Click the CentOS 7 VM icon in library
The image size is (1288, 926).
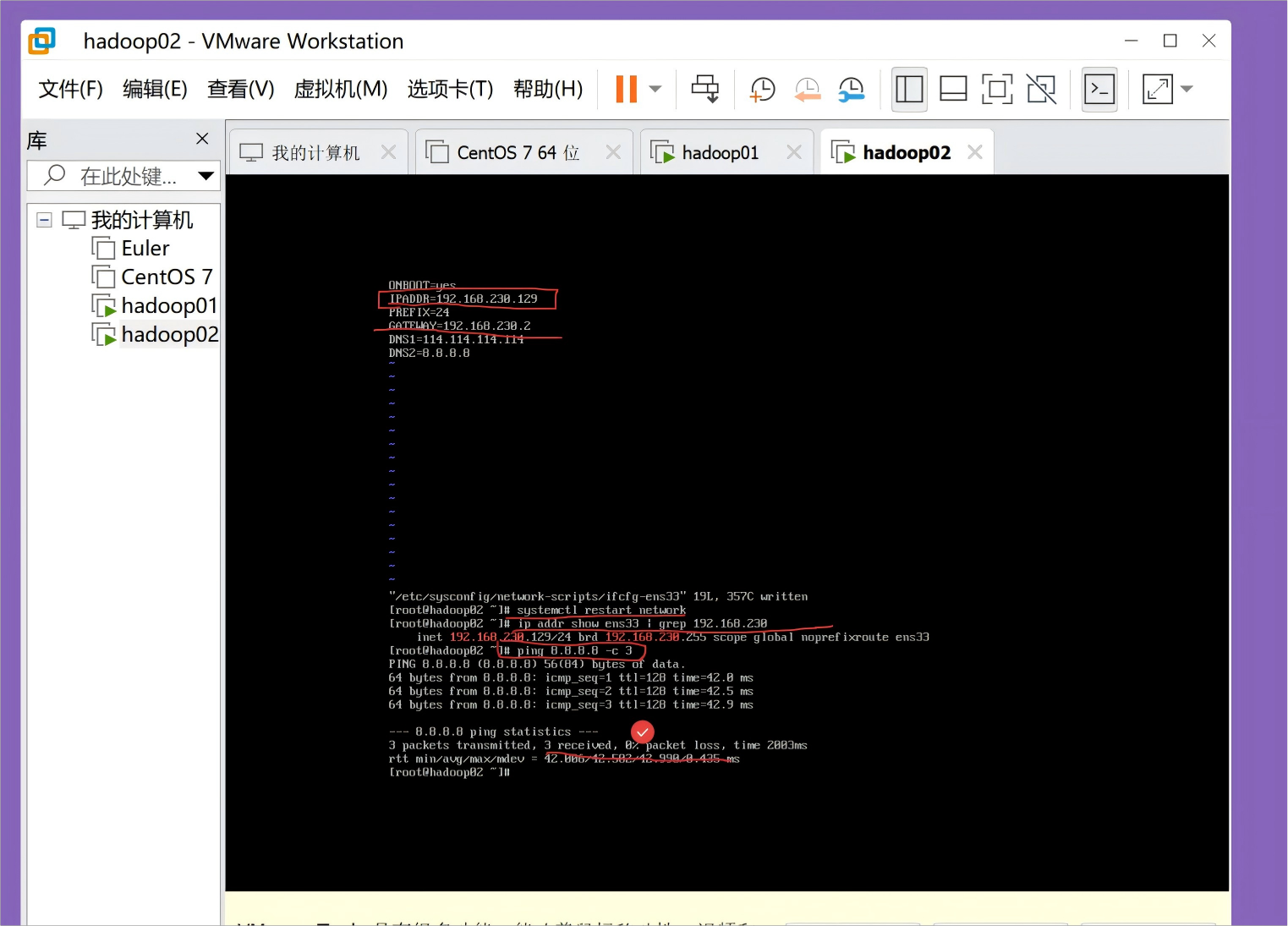point(103,277)
